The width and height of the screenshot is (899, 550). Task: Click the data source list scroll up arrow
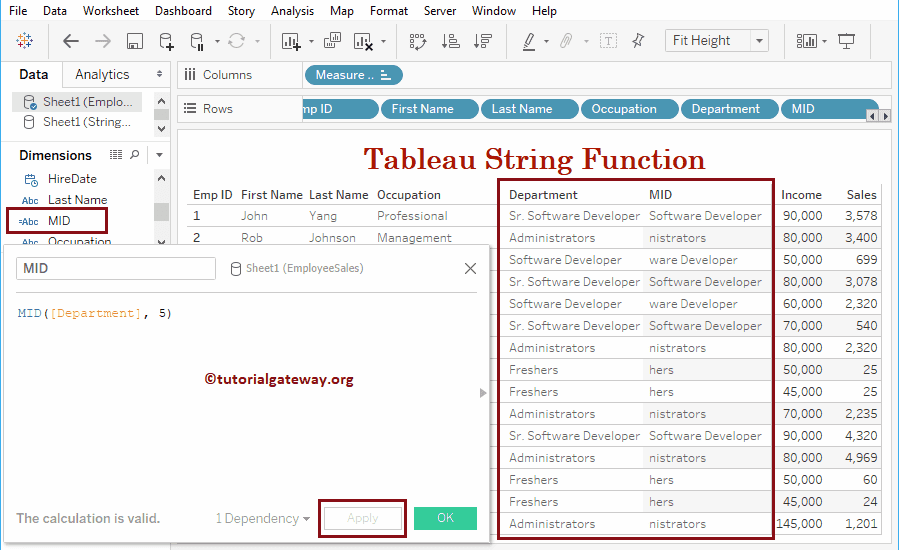click(x=162, y=102)
